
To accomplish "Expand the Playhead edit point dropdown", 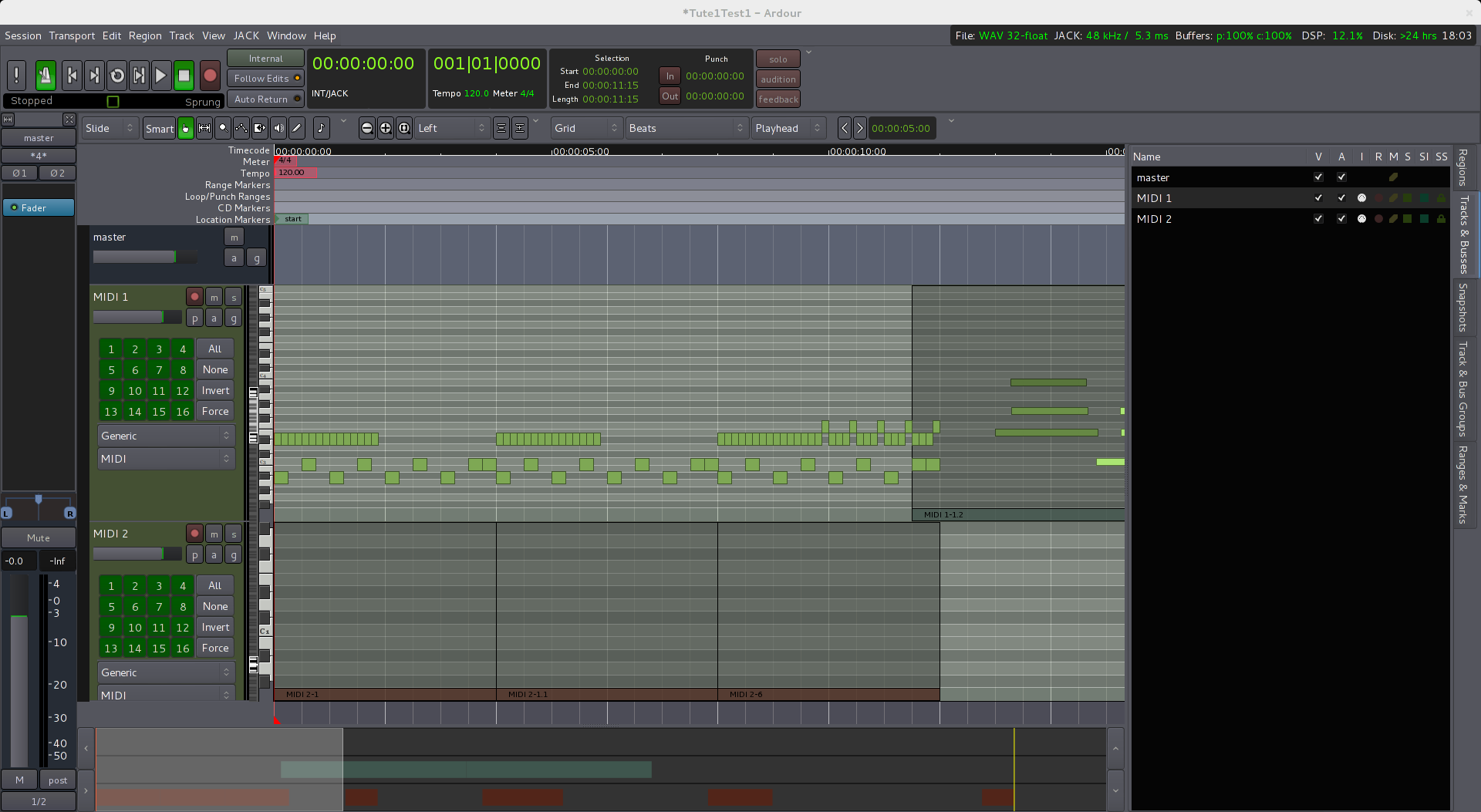I will [788, 128].
